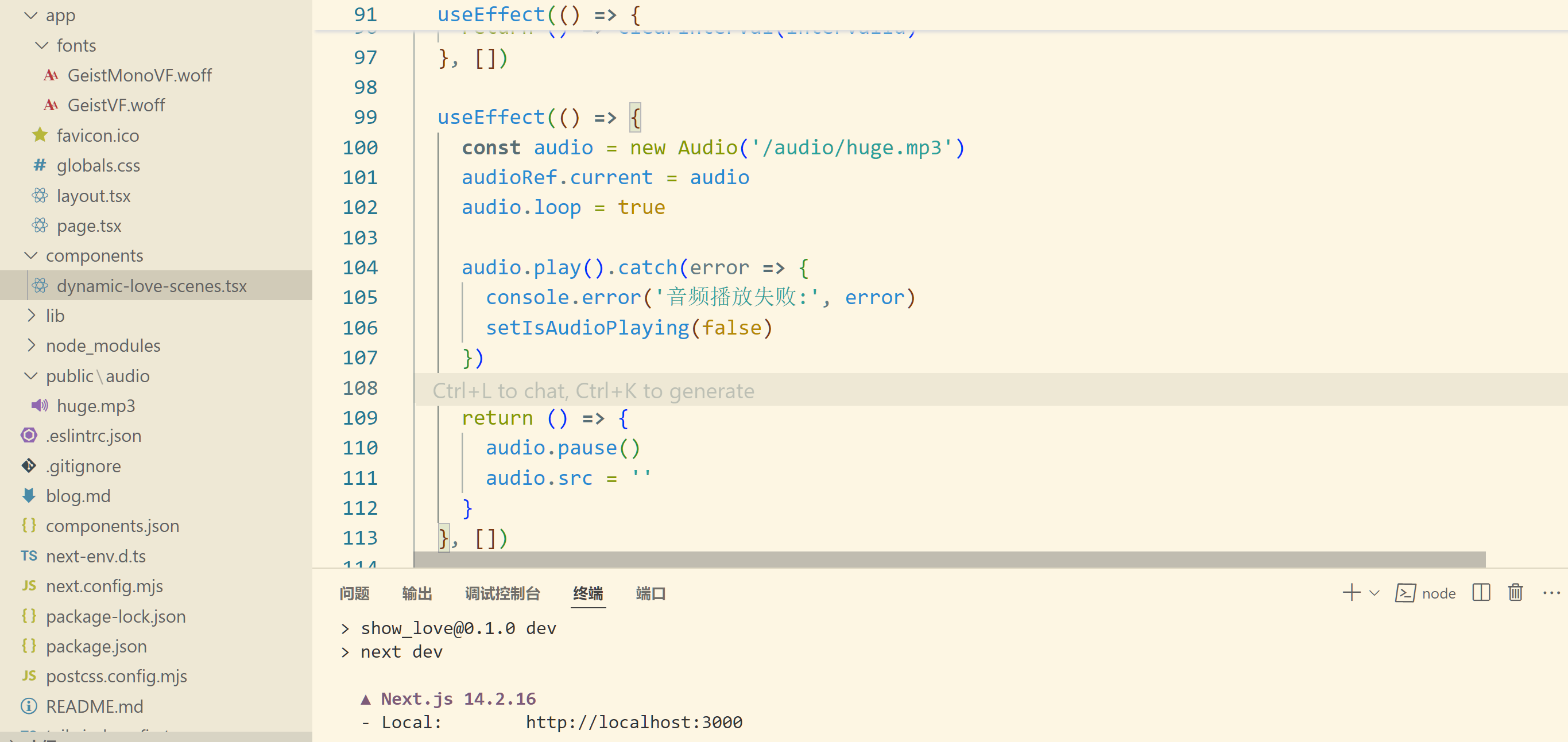Open the terminal launch profile dropdown arrow

click(x=1374, y=592)
